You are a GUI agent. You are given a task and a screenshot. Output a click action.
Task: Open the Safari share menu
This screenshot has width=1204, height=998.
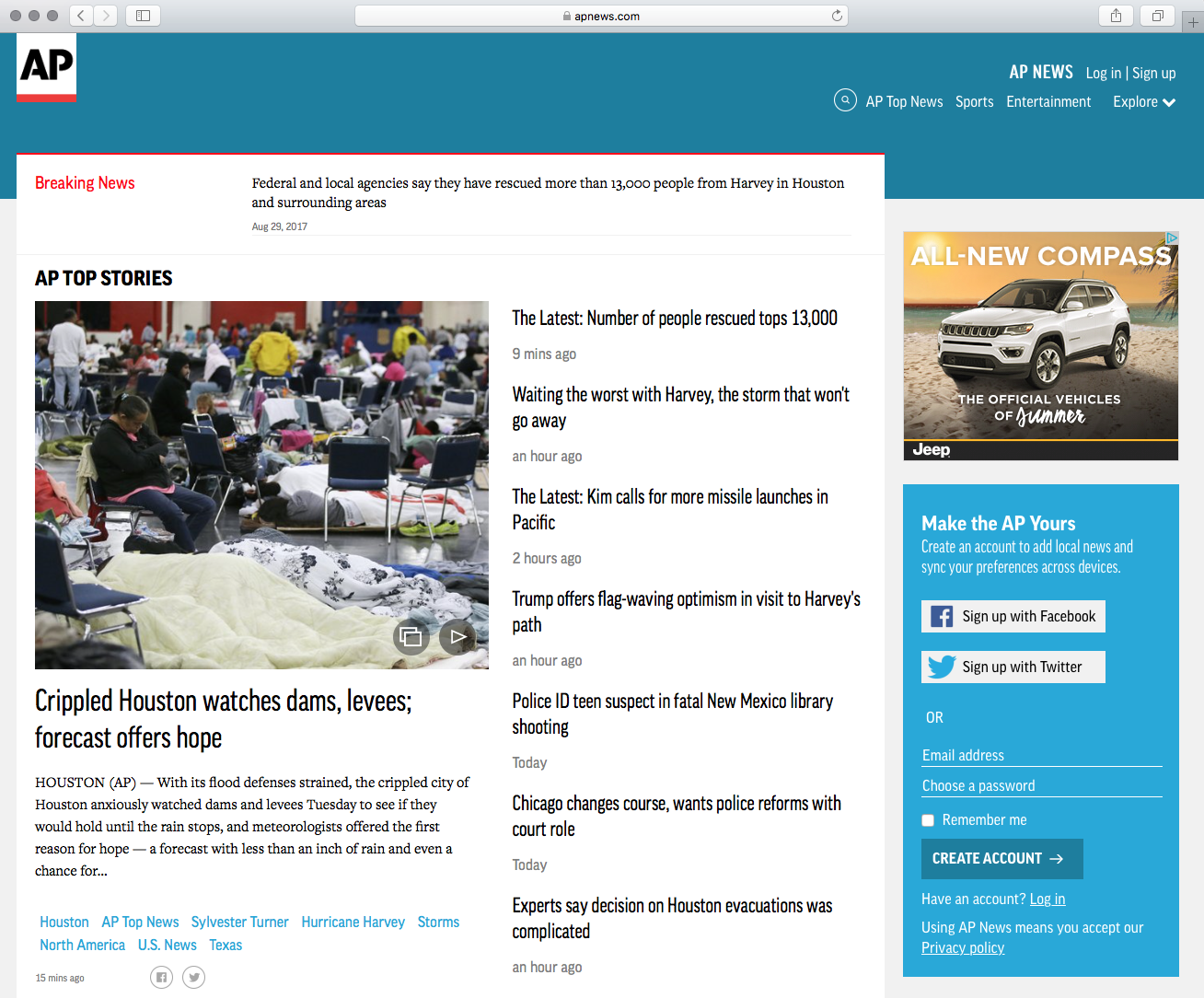click(x=1116, y=16)
